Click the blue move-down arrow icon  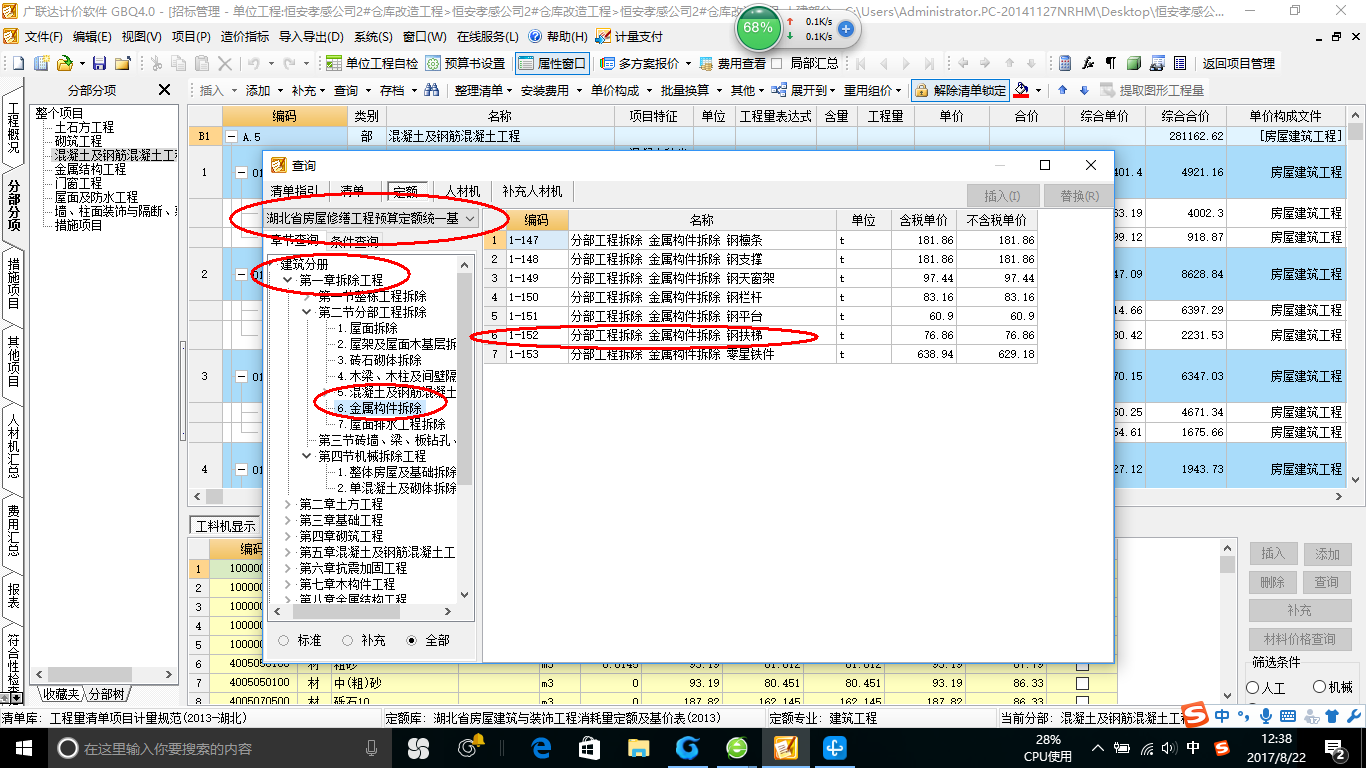pyautogui.click(x=1084, y=90)
